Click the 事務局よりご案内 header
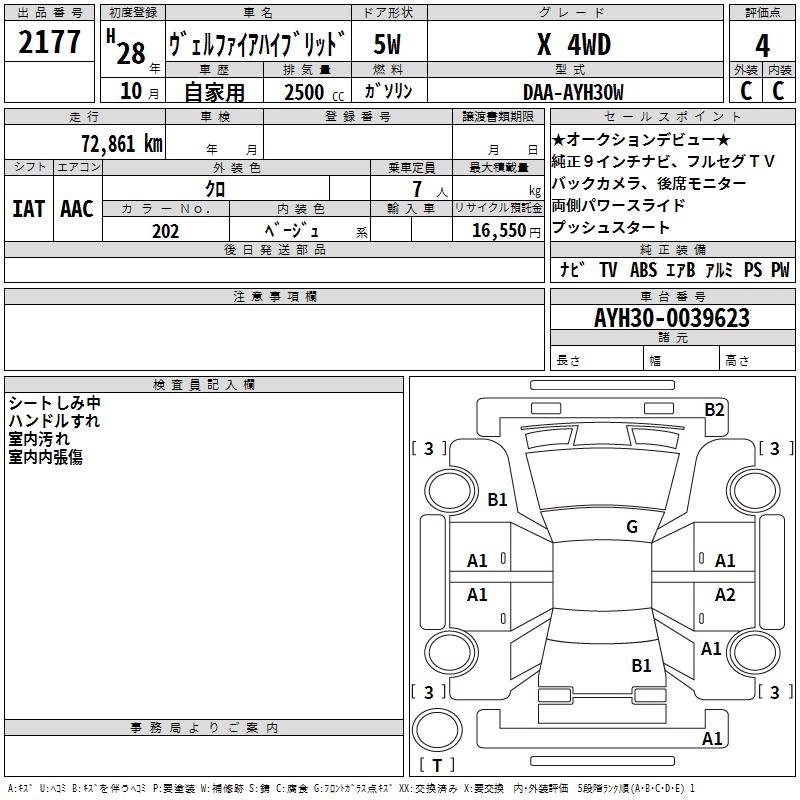The width and height of the screenshot is (800, 800). click(x=204, y=728)
